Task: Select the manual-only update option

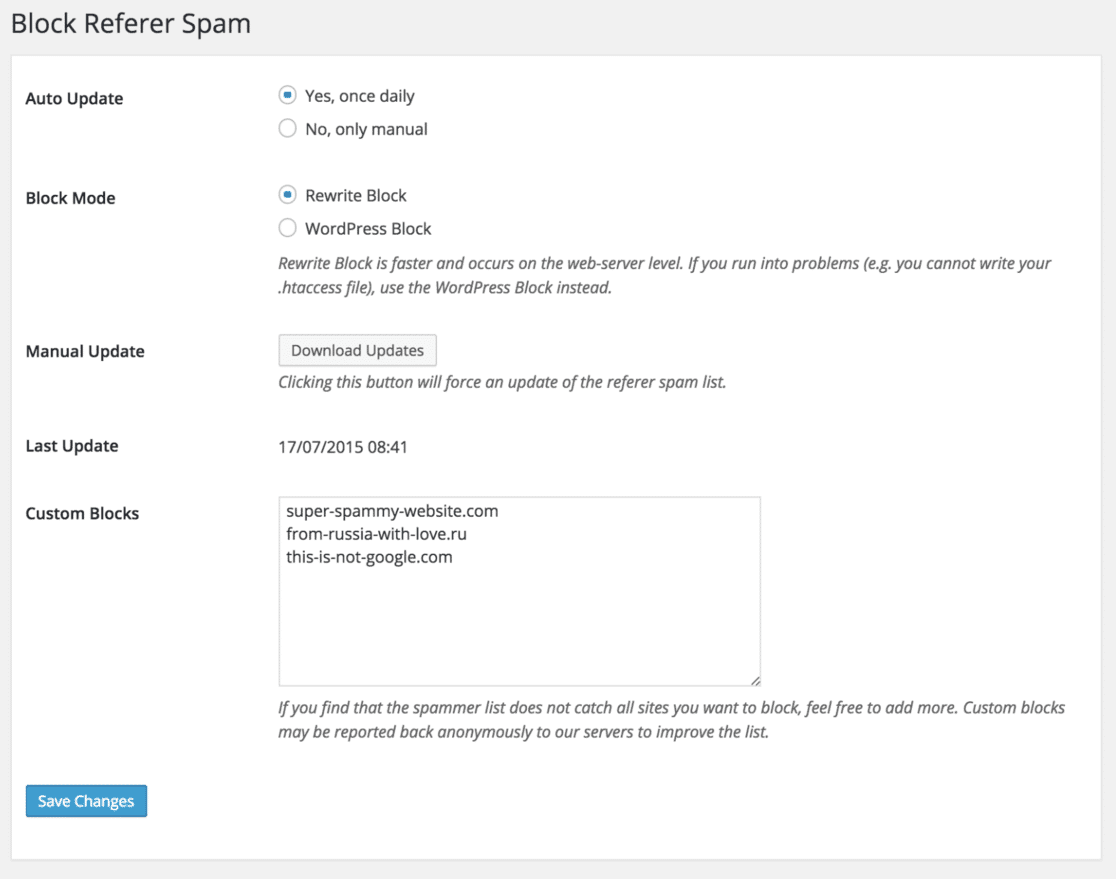Action: click(x=287, y=128)
